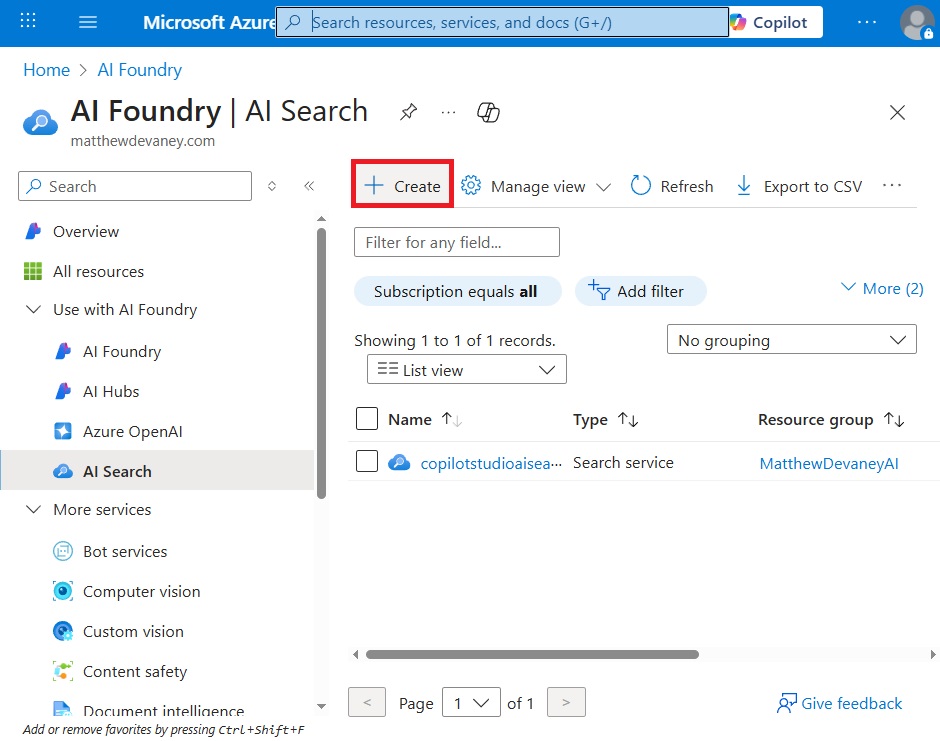This screenshot has width=940, height=741.
Task: Focus the Filter for any field box
Action: click(457, 242)
